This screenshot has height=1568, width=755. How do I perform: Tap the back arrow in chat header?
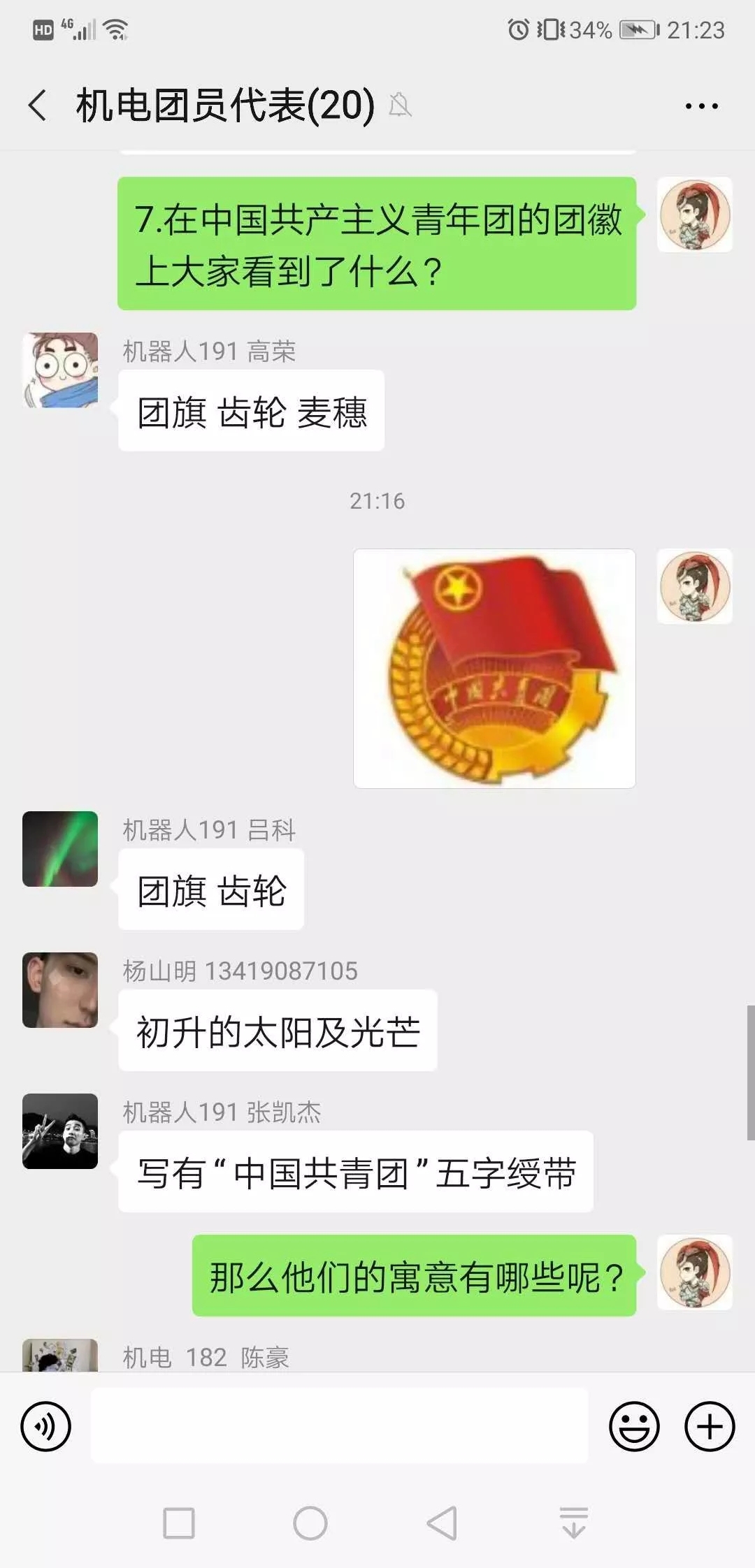tap(38, 106)
